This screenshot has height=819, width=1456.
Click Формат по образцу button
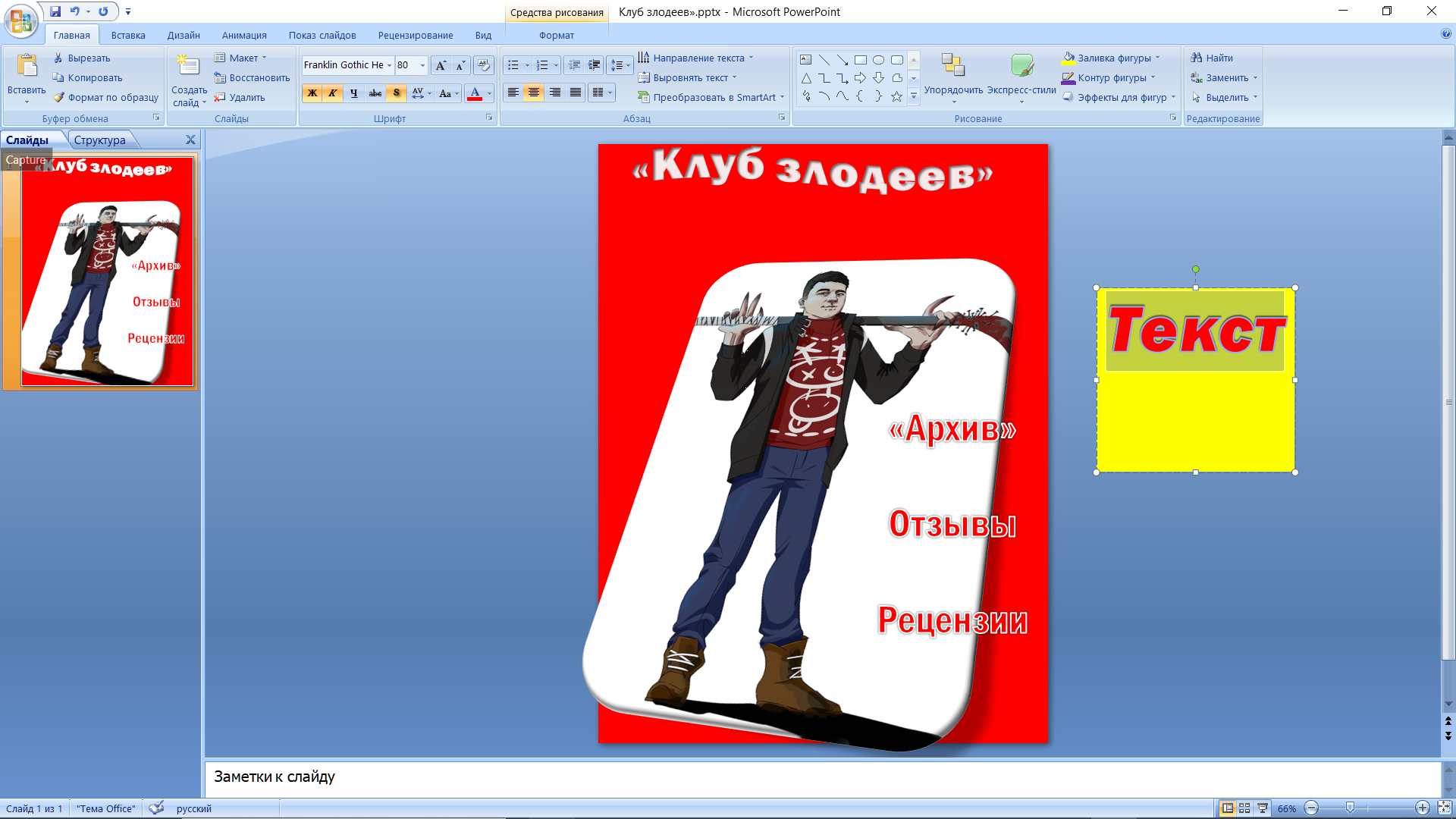coord(106,98)
